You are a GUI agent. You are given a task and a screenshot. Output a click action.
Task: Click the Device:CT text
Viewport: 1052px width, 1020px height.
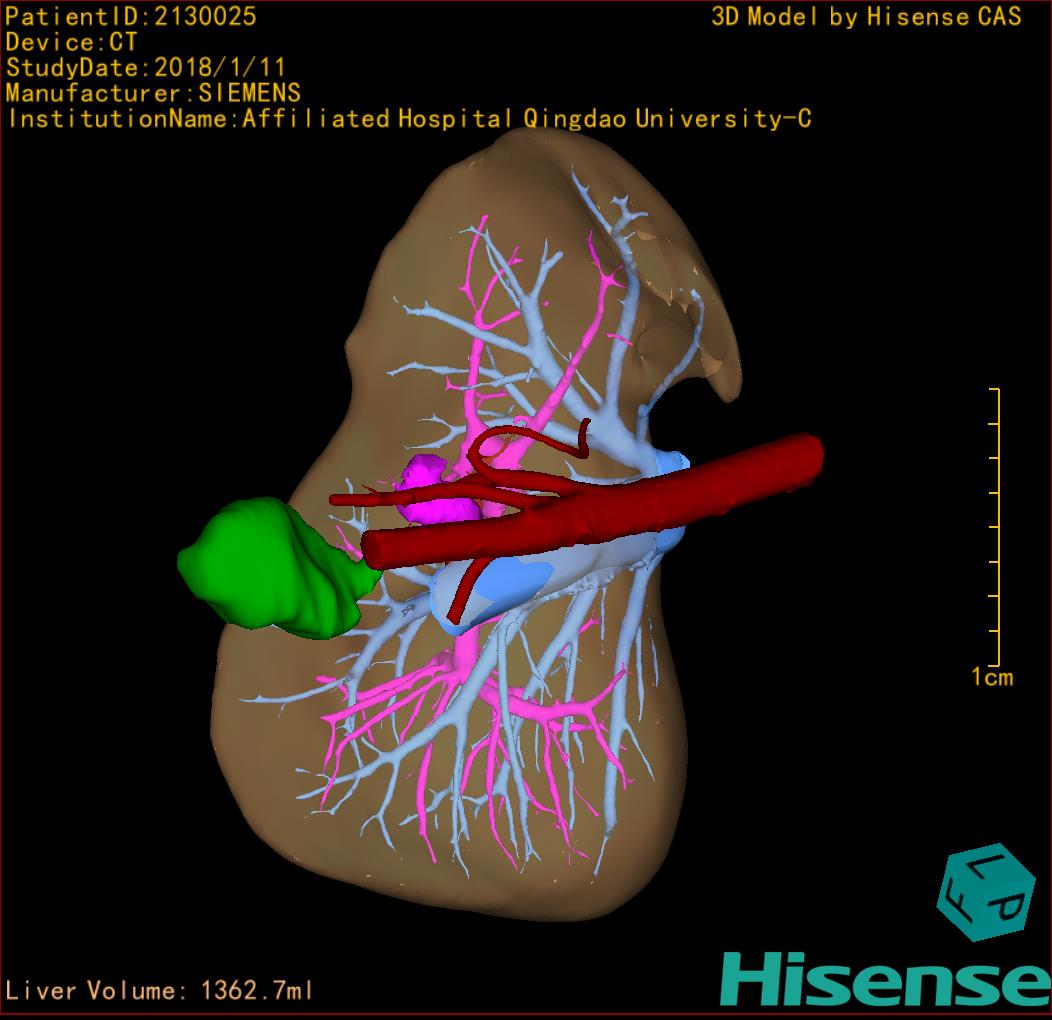71,42
